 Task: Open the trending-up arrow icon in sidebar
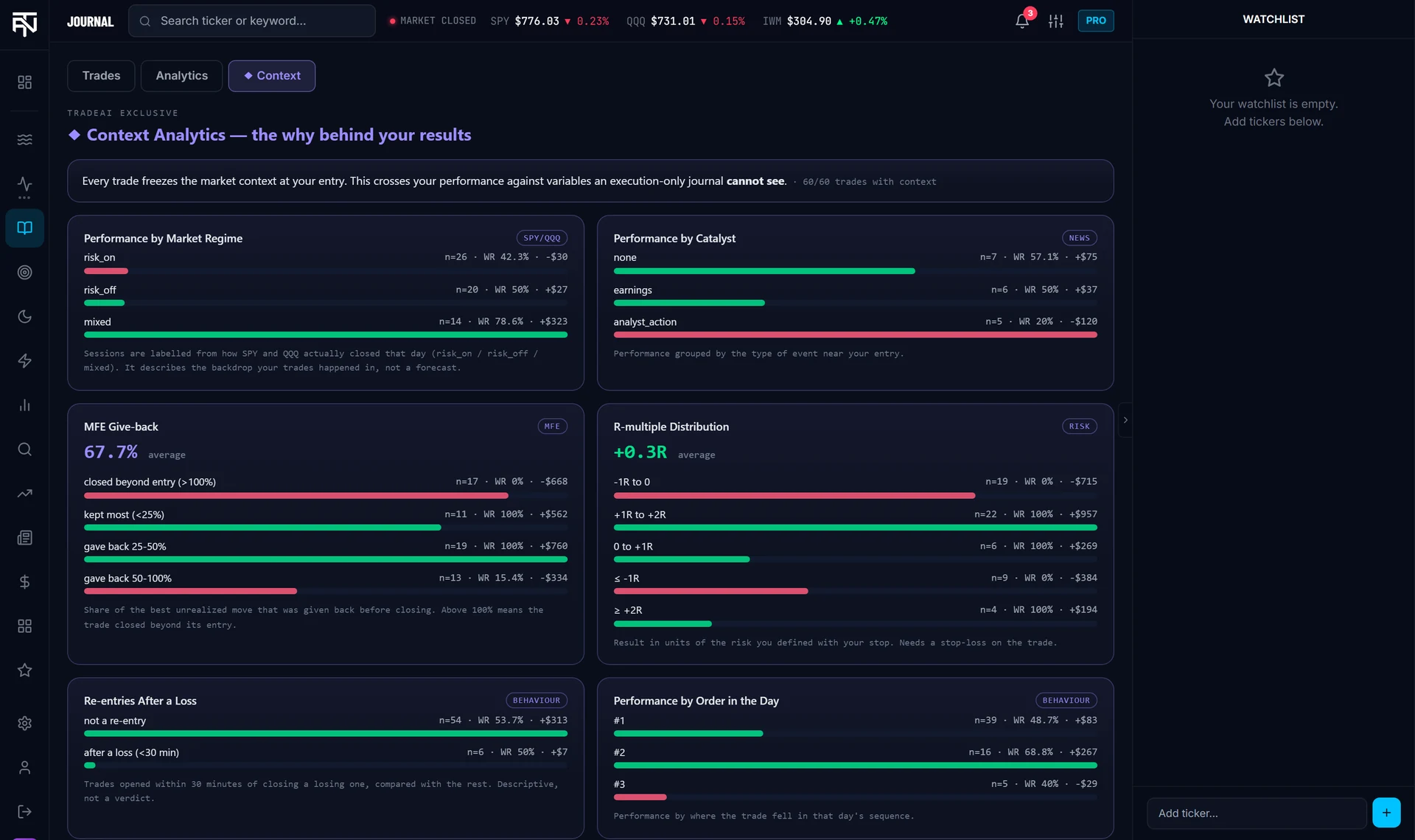(x=24, y=494)
